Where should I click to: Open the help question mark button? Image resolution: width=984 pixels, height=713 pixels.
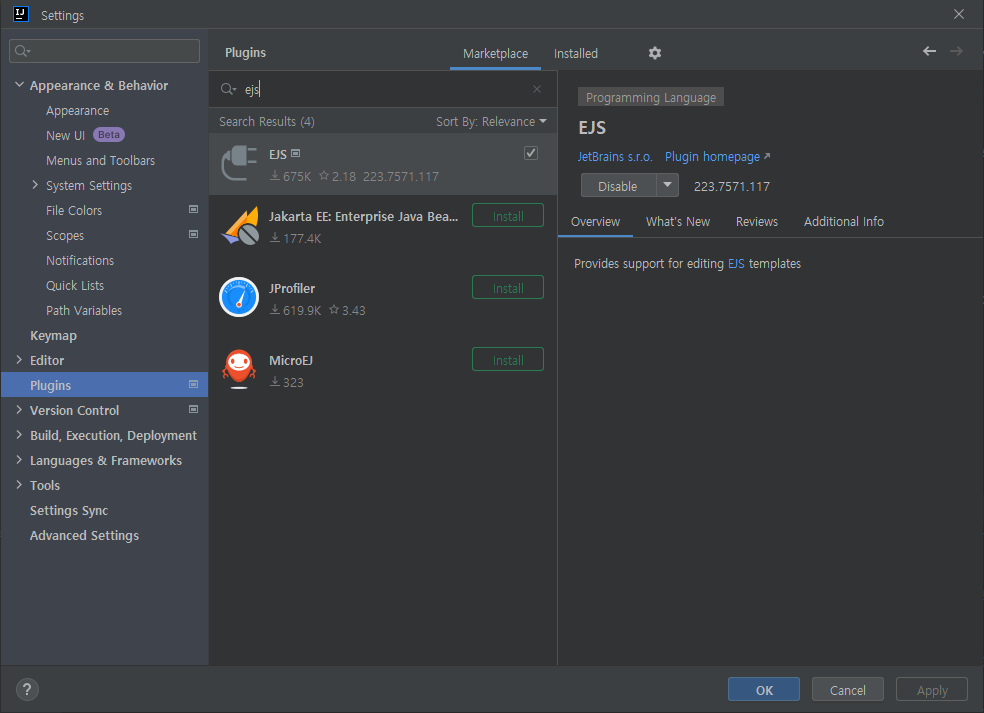pyautogui.click(x=27, y=690)
